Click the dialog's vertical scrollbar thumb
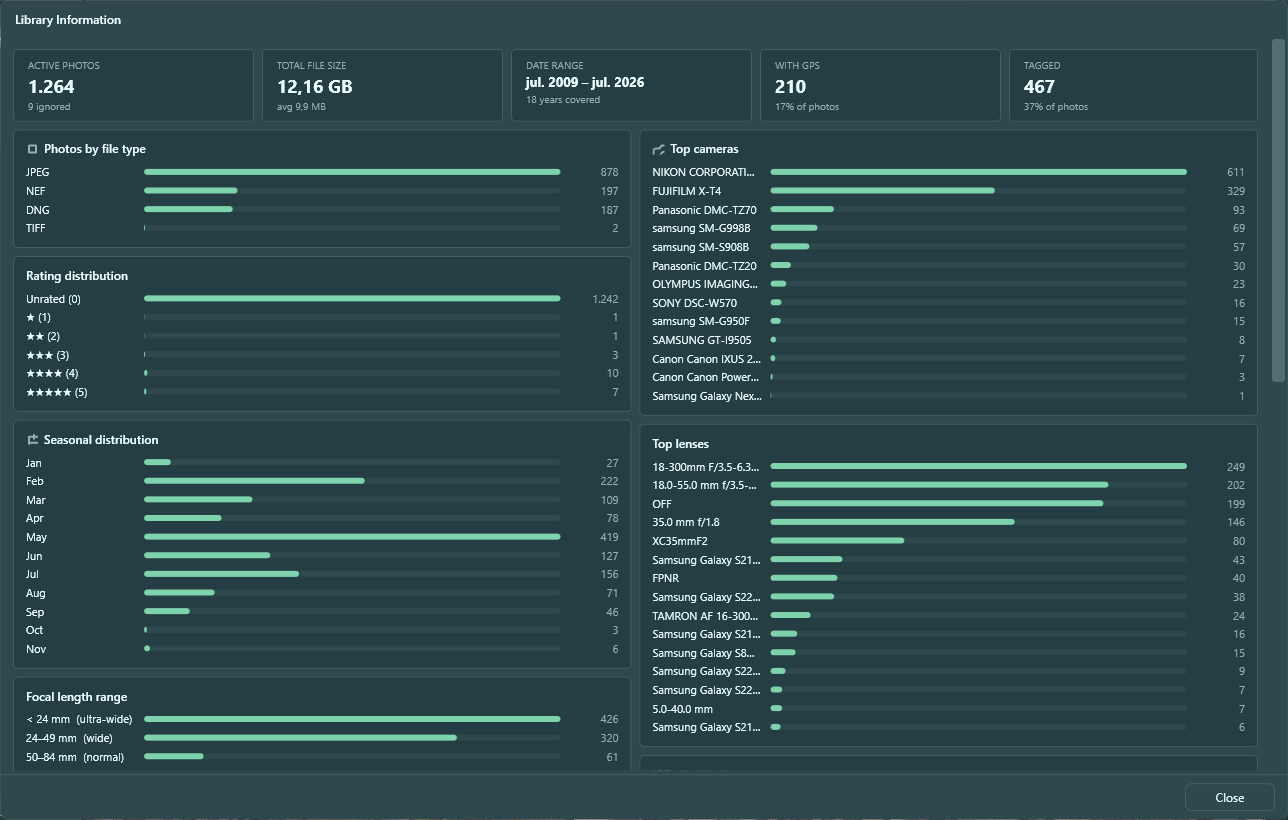The height and width of the screenshot is (820, 1288). click(x=1277, y=210)
